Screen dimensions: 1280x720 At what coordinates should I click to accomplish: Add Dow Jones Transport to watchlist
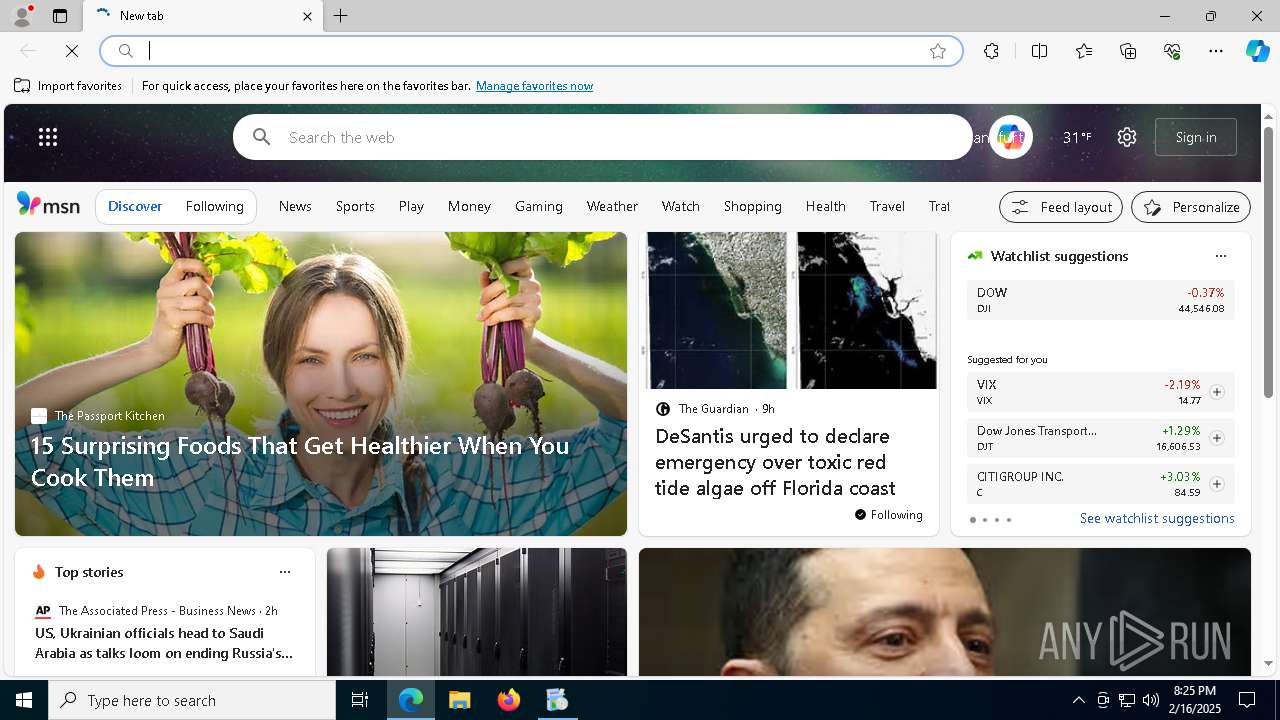tap(1216, 438)
